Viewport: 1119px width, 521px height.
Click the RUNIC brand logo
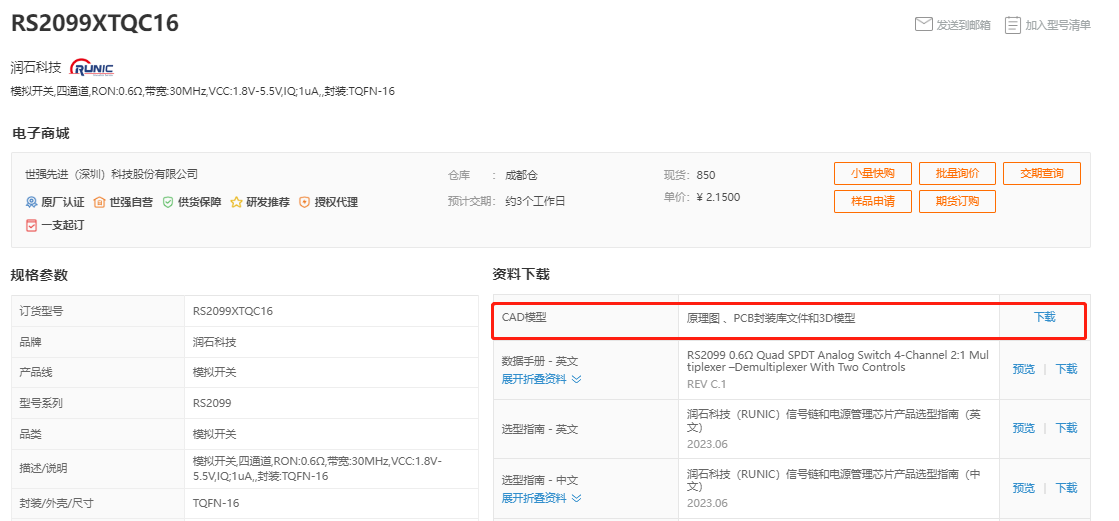click(91, 69)
